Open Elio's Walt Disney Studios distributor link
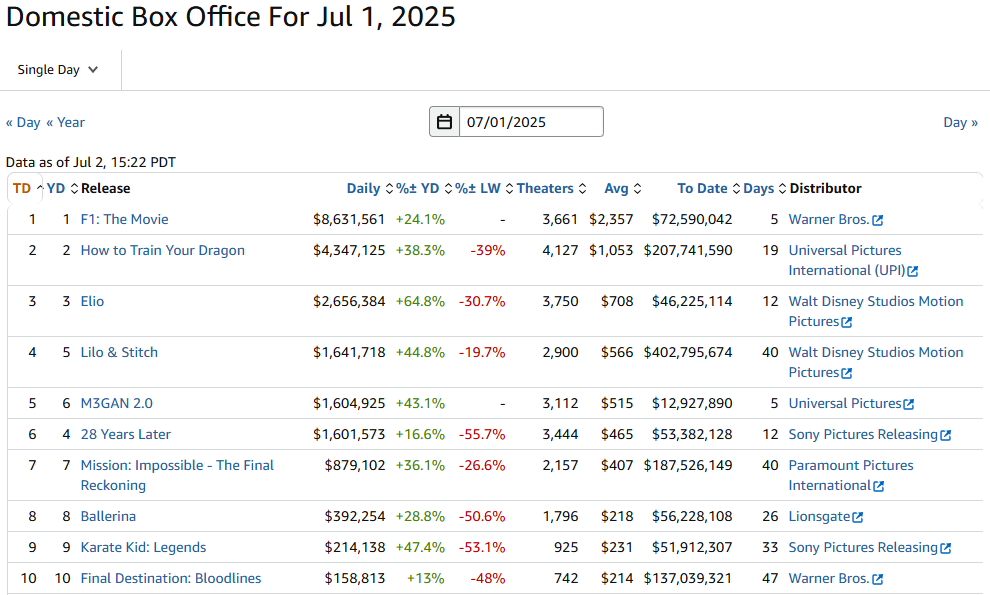Viewport: 990px width, 595px height. coord(876,311)
